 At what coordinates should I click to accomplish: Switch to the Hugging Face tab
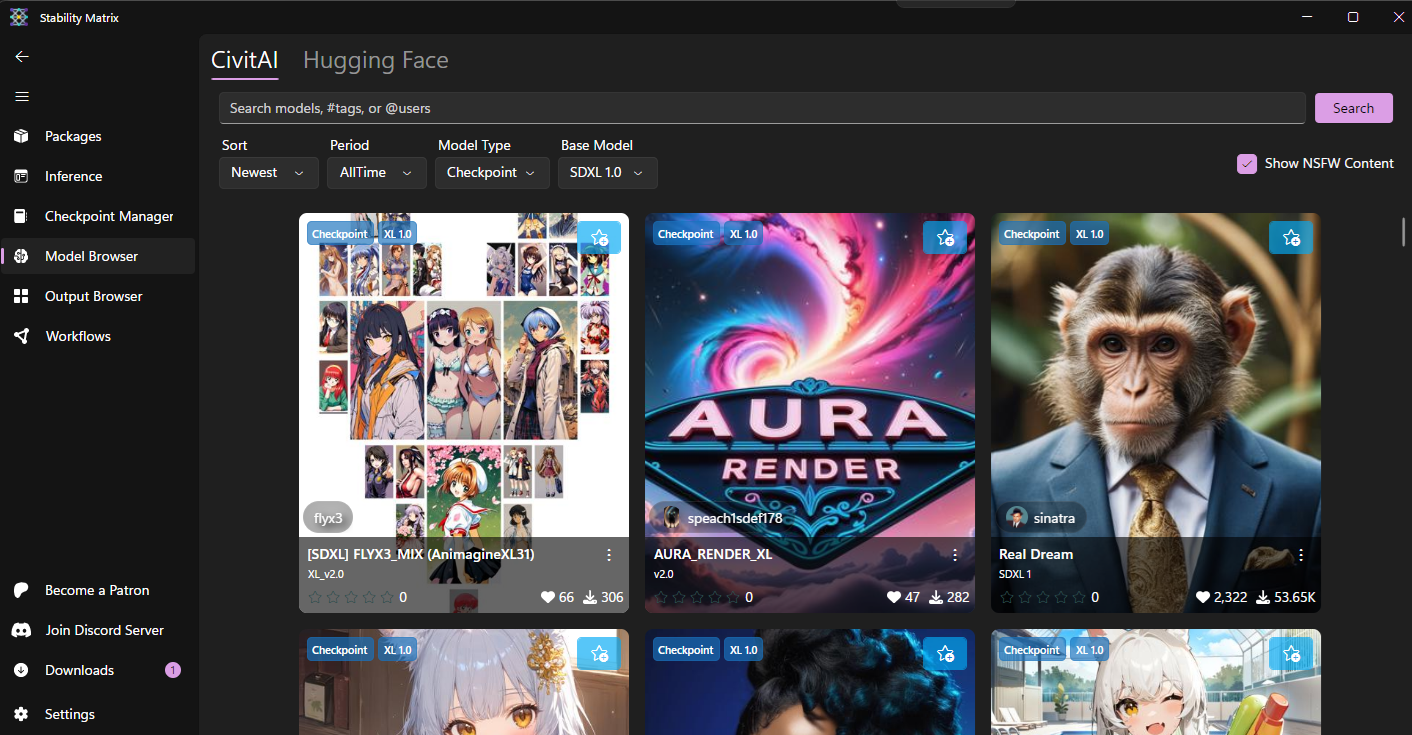pos(375,60)
